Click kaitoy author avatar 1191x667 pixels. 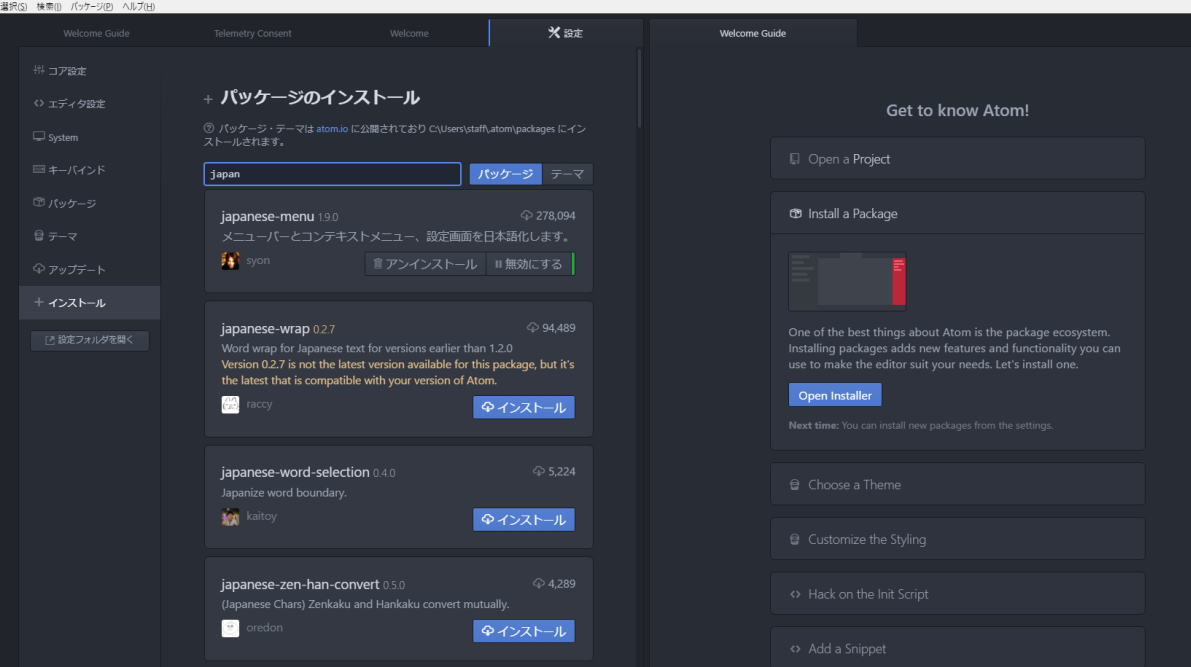point(230,517)
